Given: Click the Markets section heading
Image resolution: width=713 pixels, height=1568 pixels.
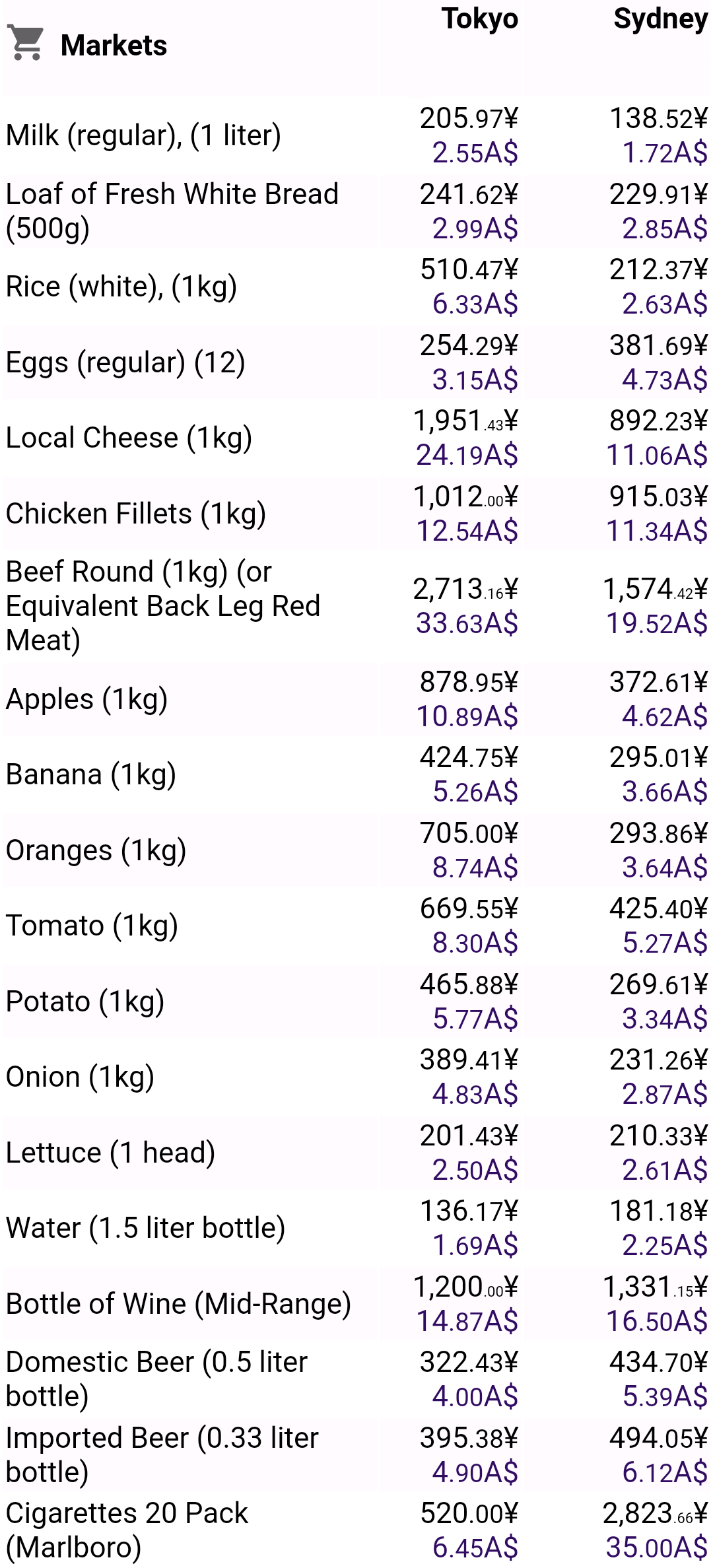Looking at the screenshot, I should coord(114,46).
